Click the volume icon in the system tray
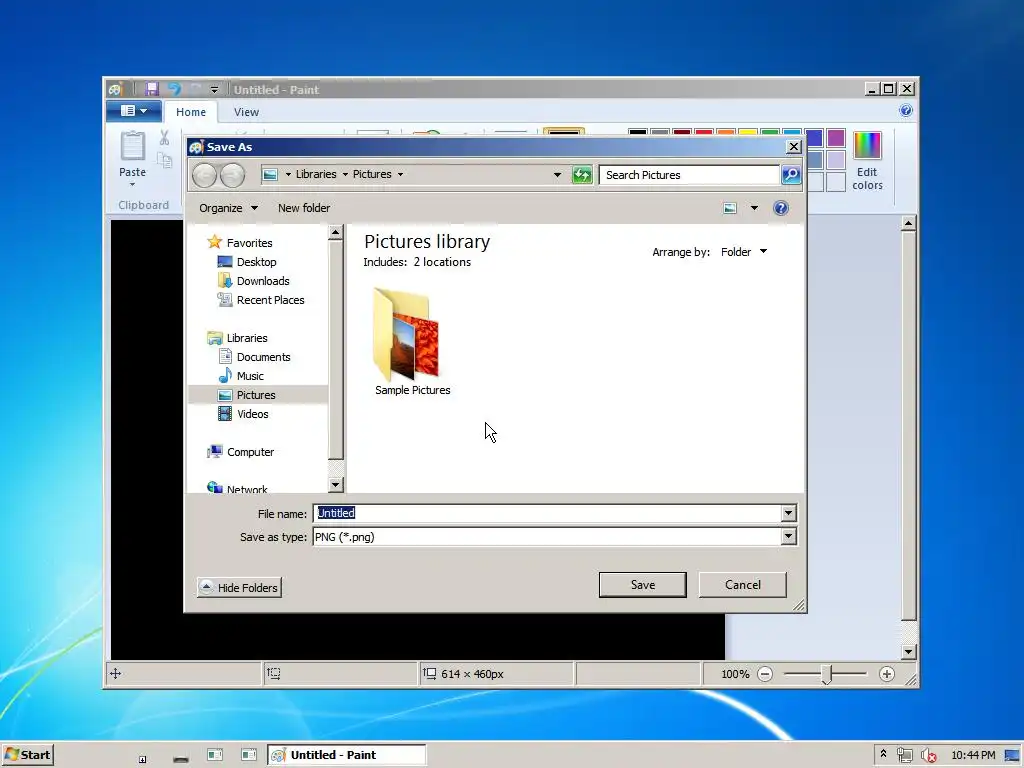1024x768 pixels. tap(928, 755)
